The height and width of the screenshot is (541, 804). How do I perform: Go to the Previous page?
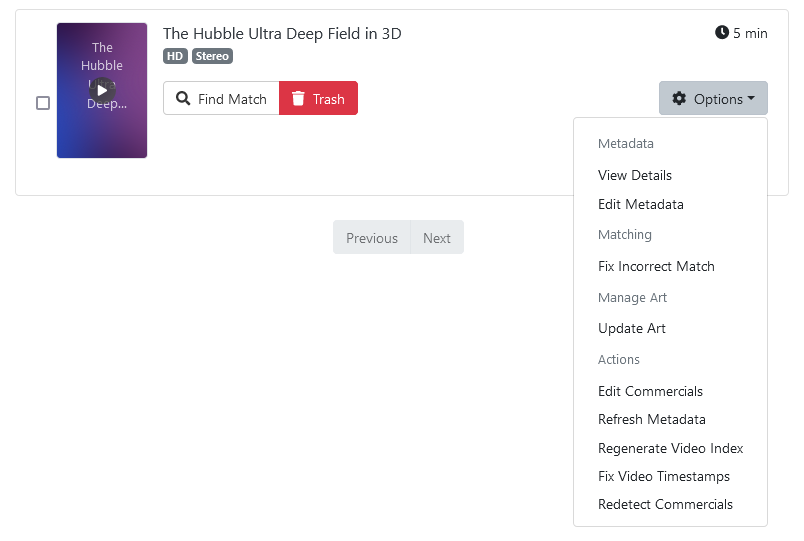click(372, 238)
